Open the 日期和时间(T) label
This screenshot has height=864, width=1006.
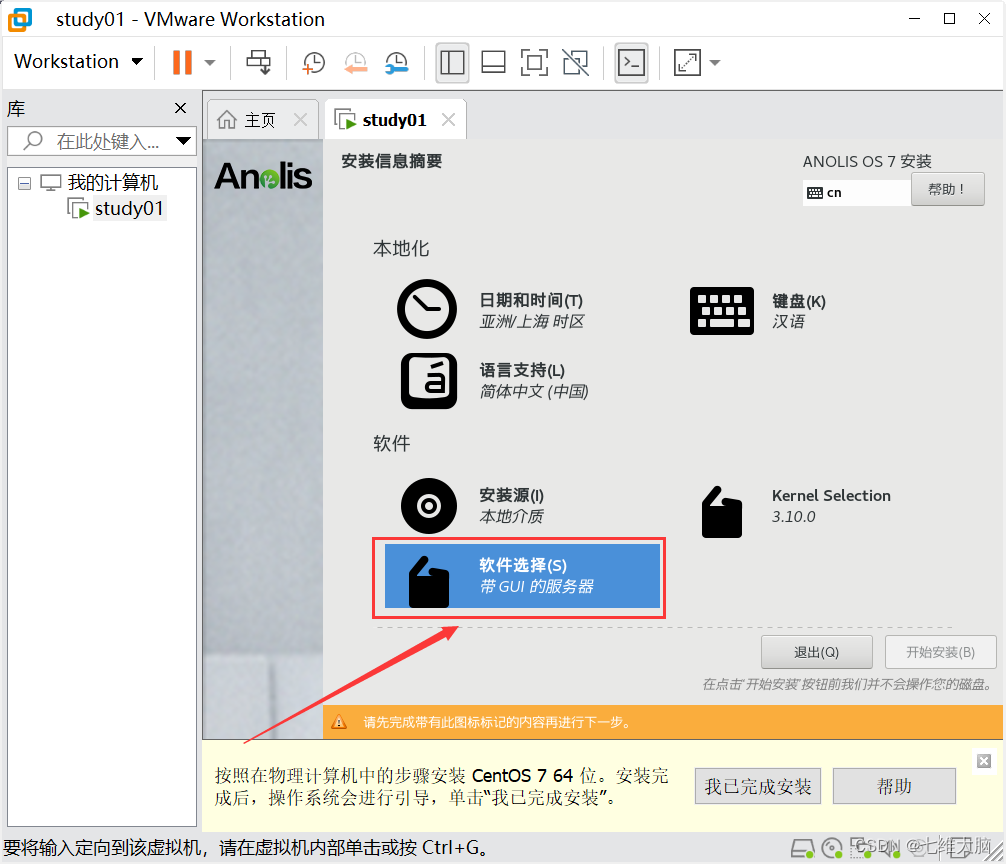(531, 300)
